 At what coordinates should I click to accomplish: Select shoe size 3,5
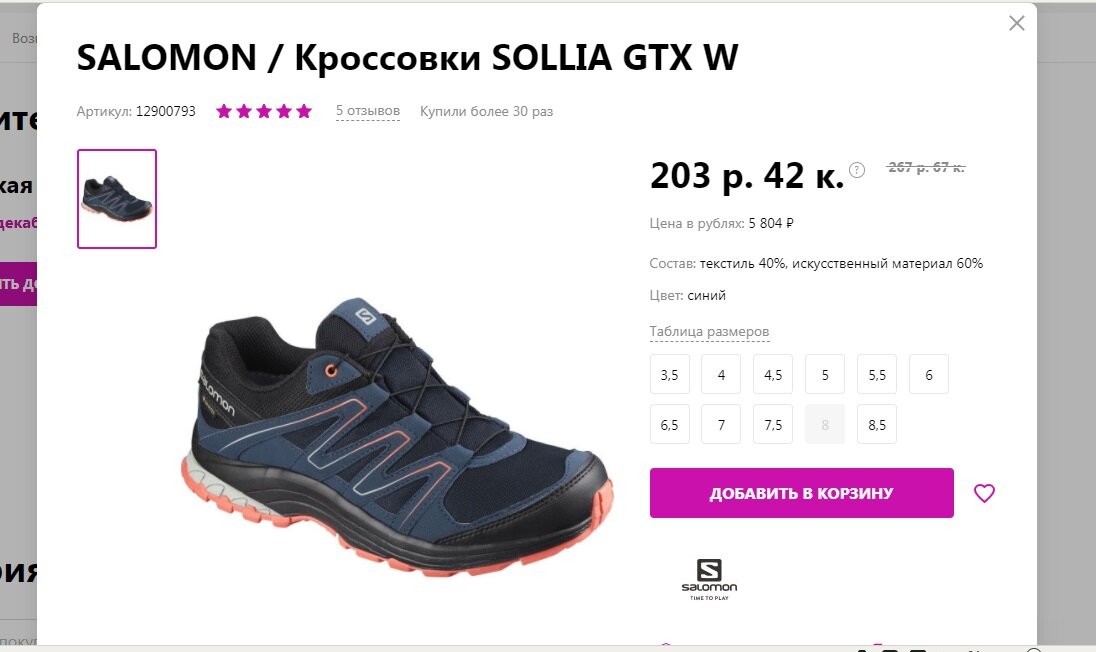(670, 375)
